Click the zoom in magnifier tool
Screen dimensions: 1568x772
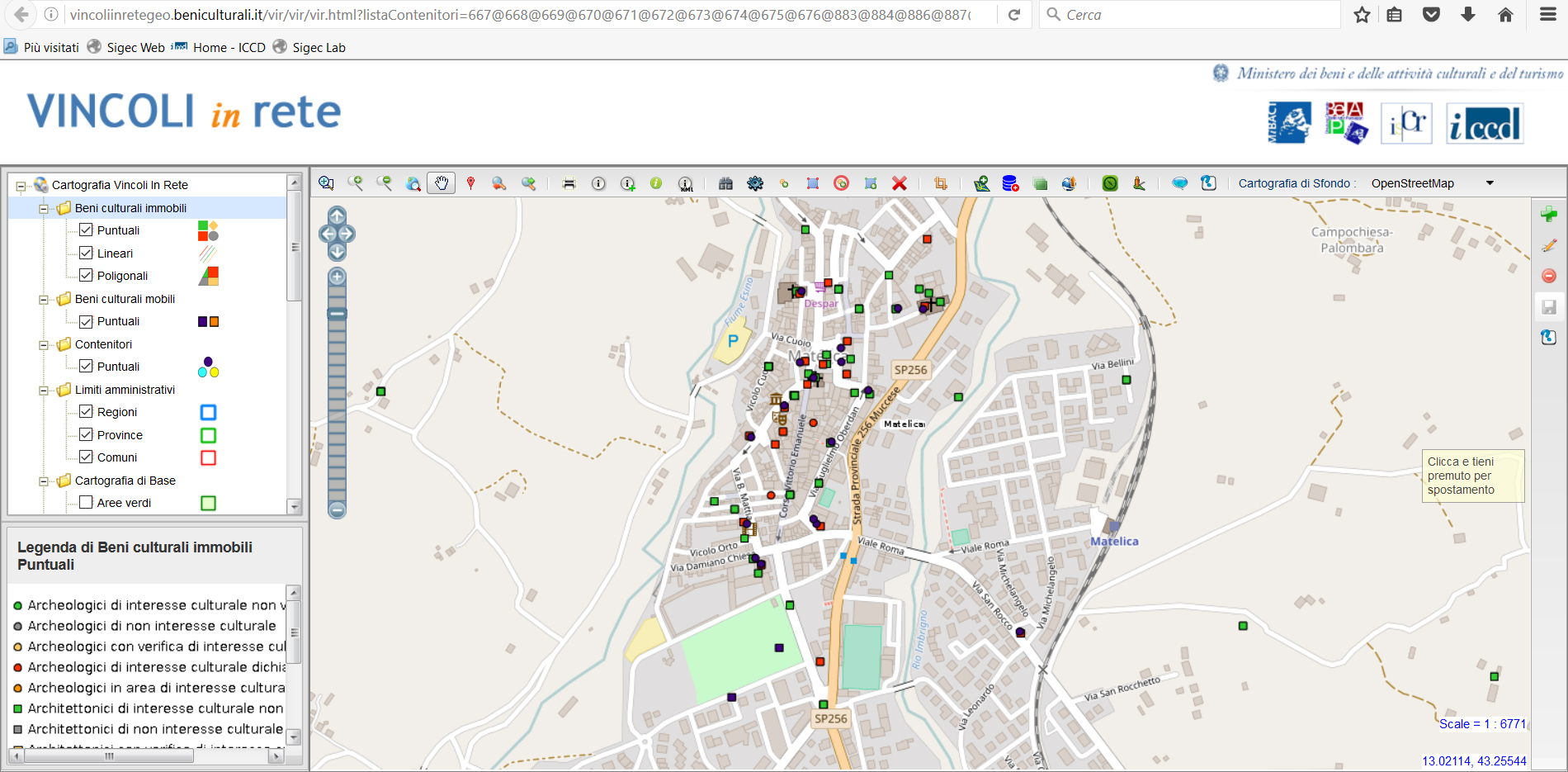356,183
